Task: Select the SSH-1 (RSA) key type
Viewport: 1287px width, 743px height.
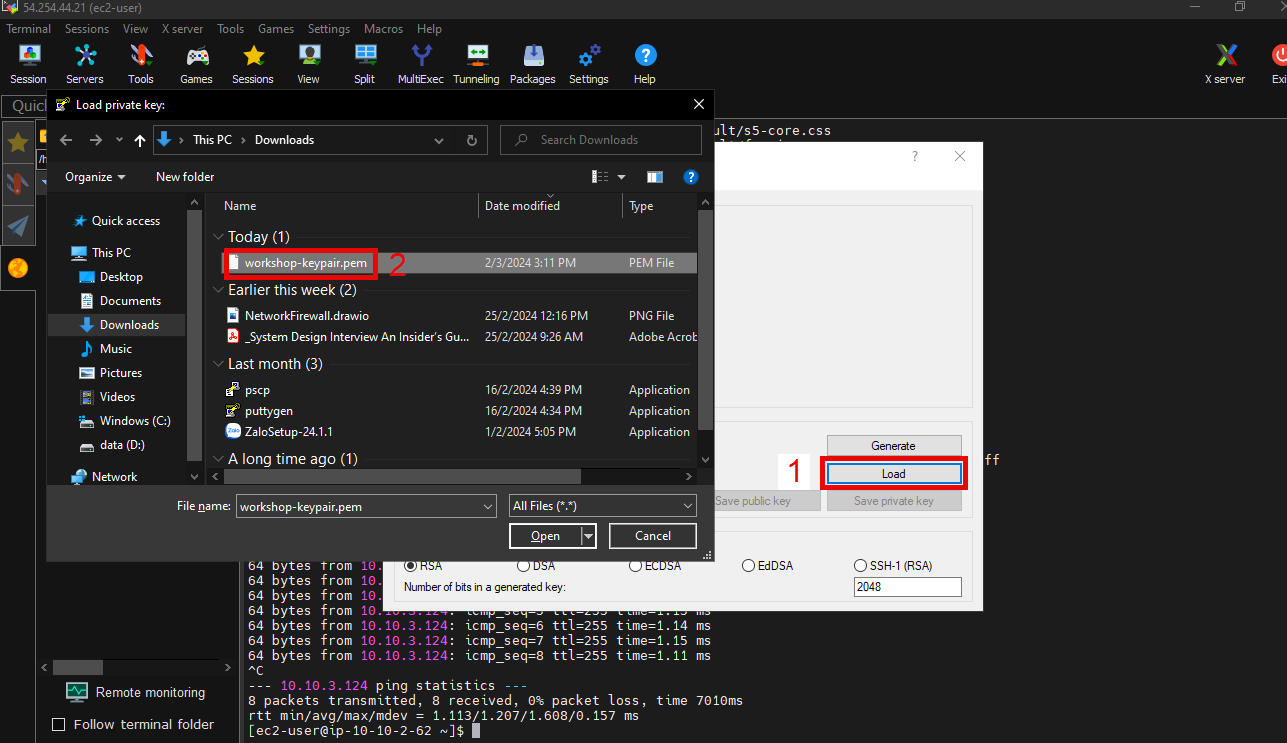Action: tap(861, 565)
